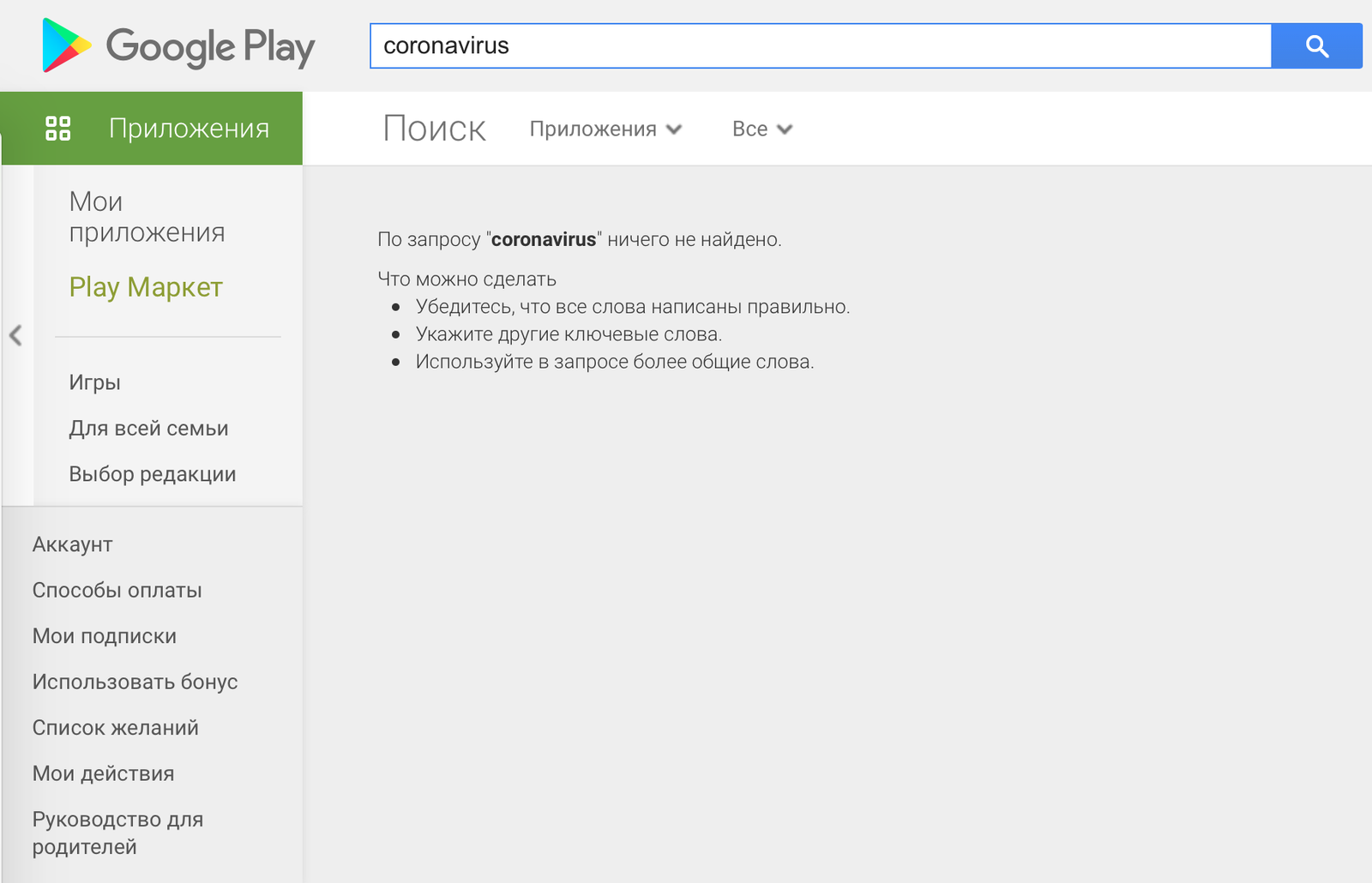Open the Все filter dropdown
Image resolution: width=1372 pixels, height=883 pixels.
click(762, 129)
